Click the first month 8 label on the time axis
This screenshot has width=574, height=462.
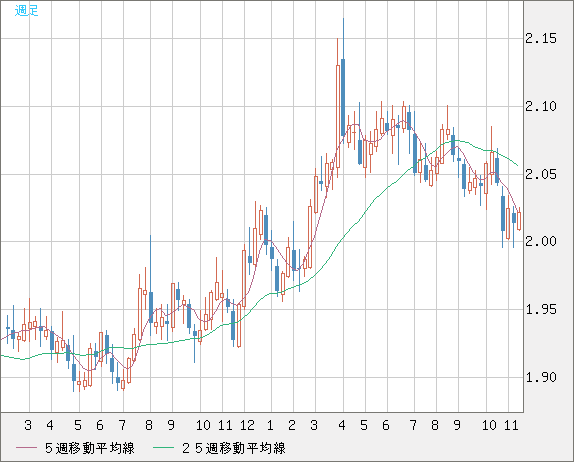point(149,425)
